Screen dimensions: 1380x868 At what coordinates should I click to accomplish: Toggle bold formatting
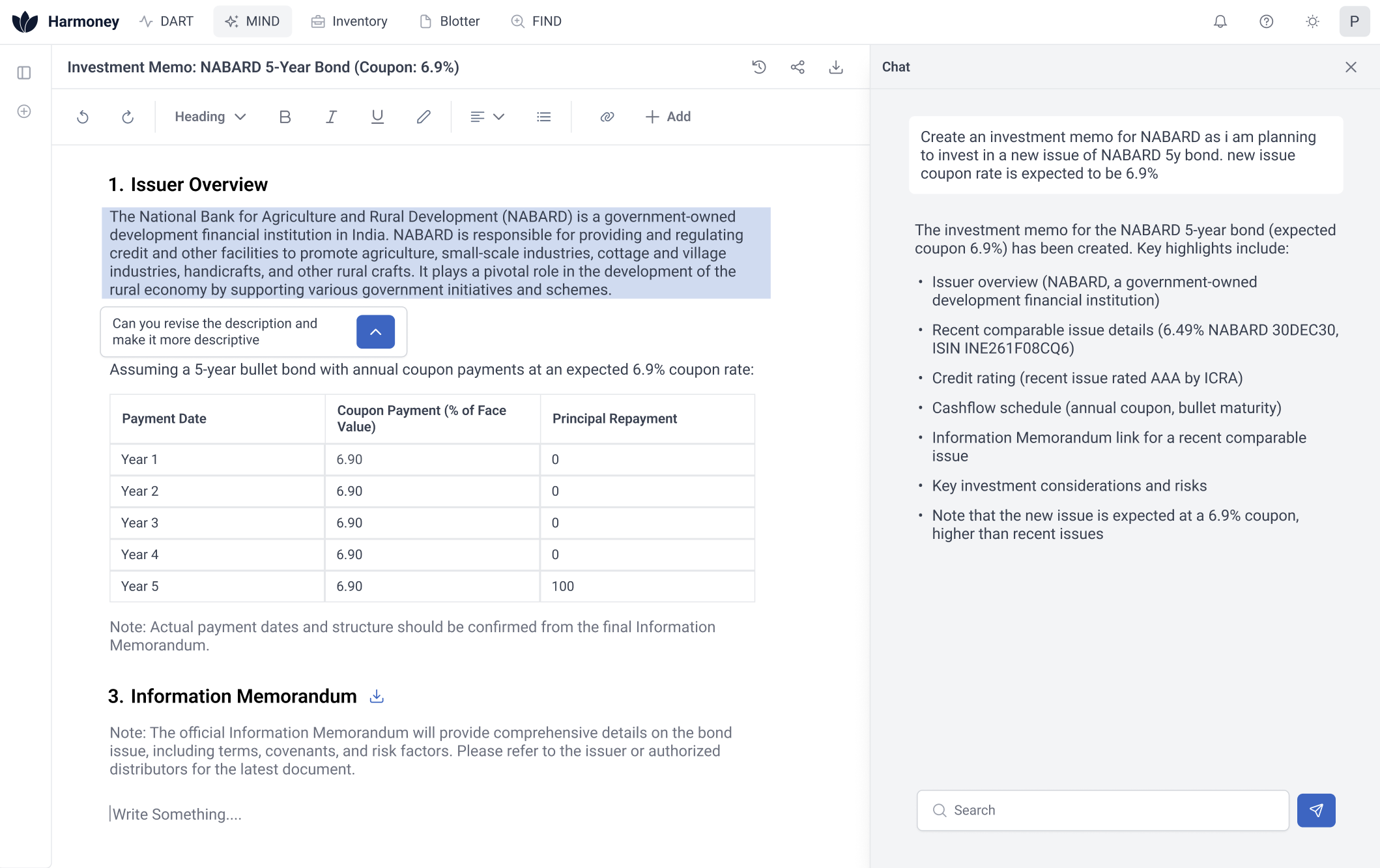click(x=285, y=117)
